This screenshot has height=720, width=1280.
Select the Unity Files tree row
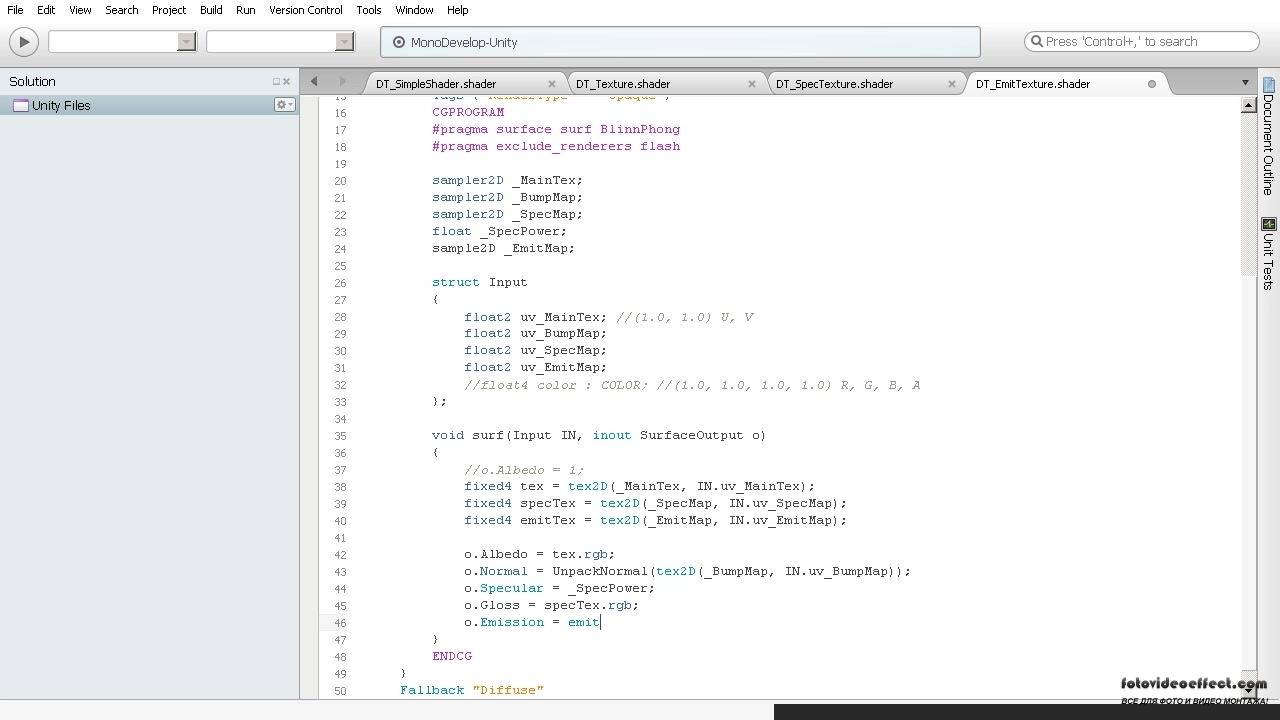149,105
